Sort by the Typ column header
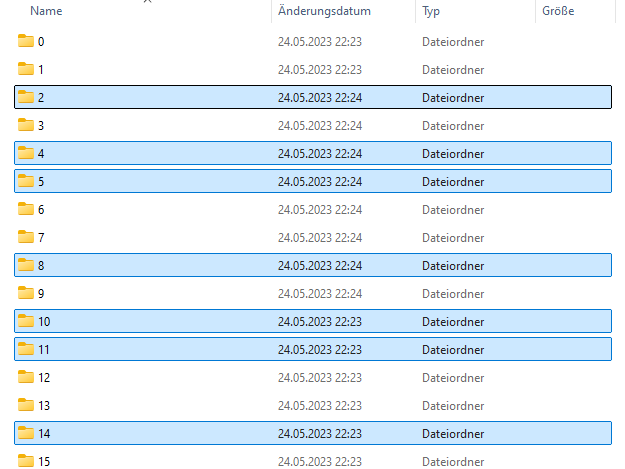The width and height of the screenshot is (625, 469). 431,11
